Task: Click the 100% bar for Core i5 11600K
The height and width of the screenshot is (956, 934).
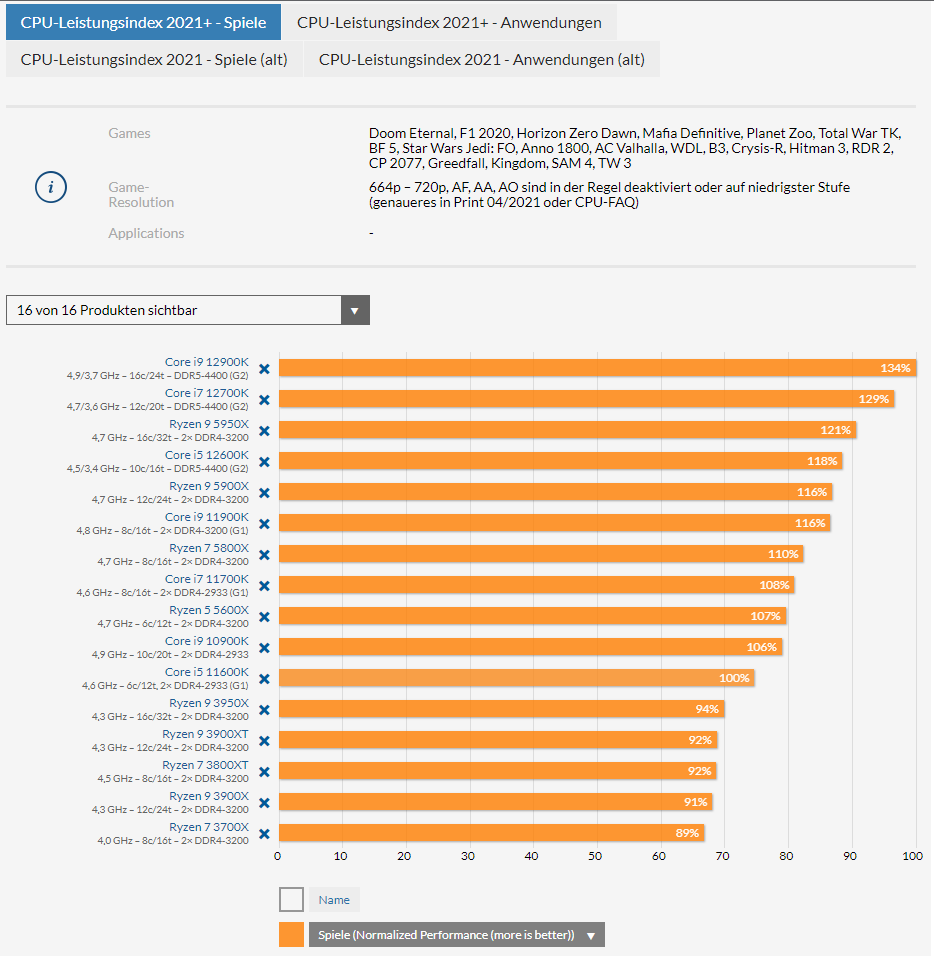Action: click(x=516, y=678)
